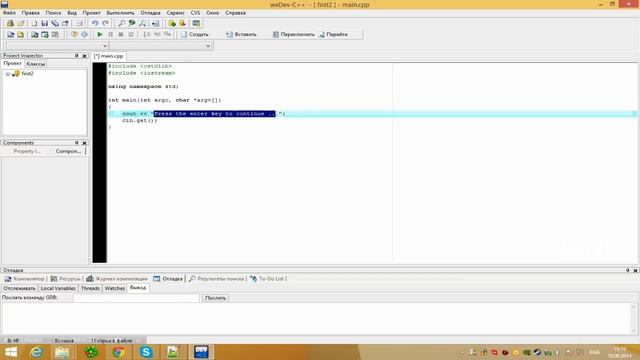This screenshot has width=640, height=360.
Task: Open the Выполнить menu
Action: pos(120,13)
